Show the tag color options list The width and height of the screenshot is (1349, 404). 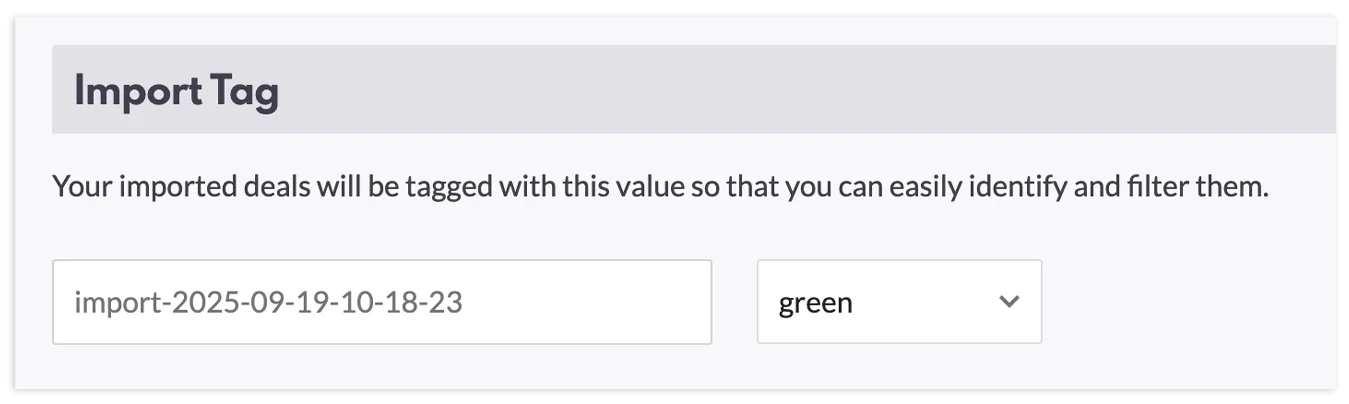pos(898,302)
